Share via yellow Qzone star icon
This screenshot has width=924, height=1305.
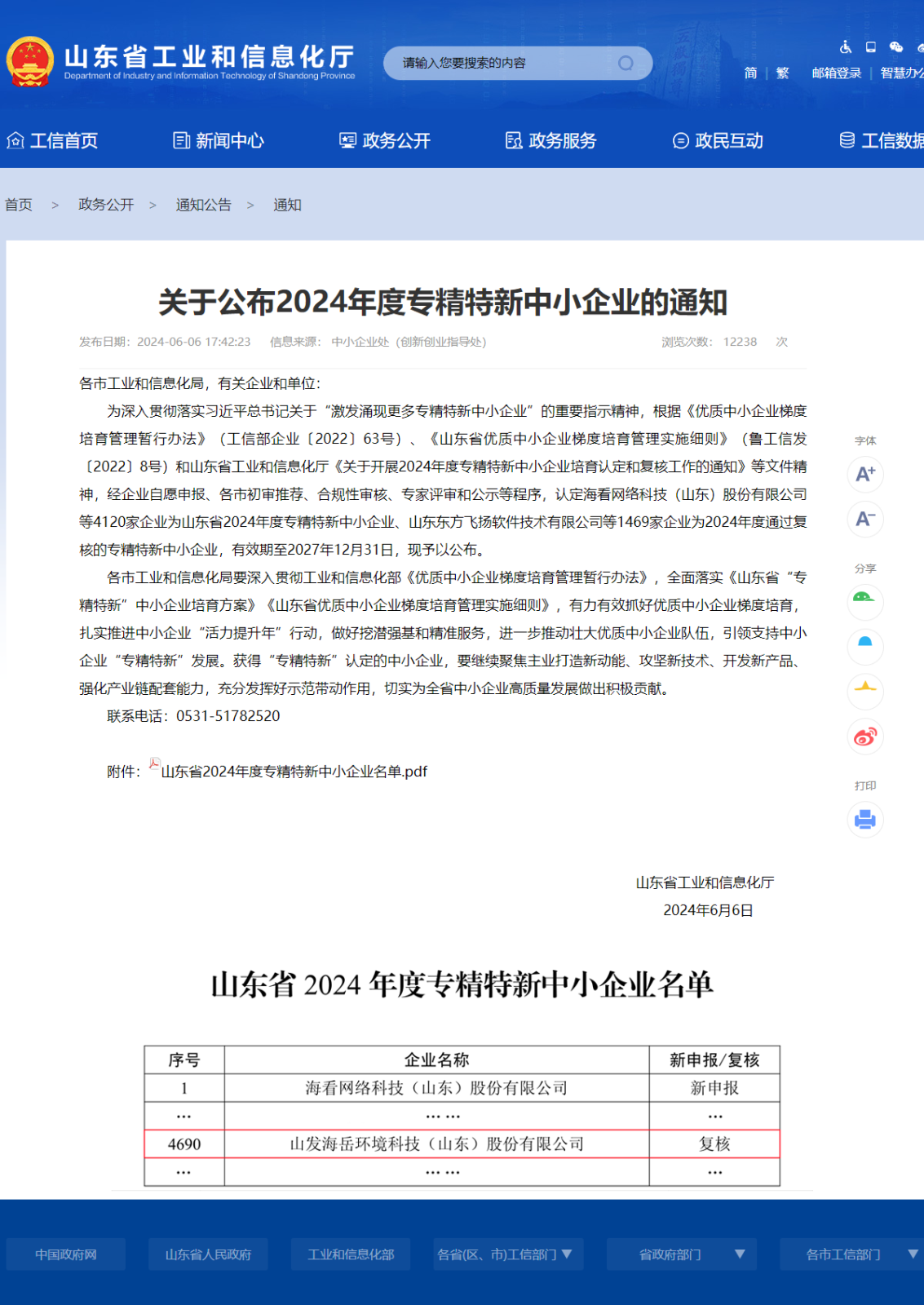pyautogui.click(x=864, y=691)
